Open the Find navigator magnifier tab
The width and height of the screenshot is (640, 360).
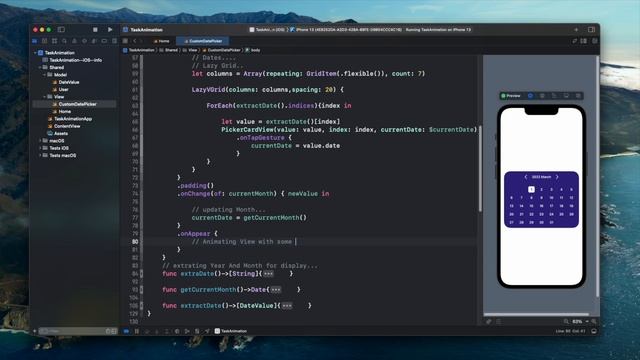point(64,41)
